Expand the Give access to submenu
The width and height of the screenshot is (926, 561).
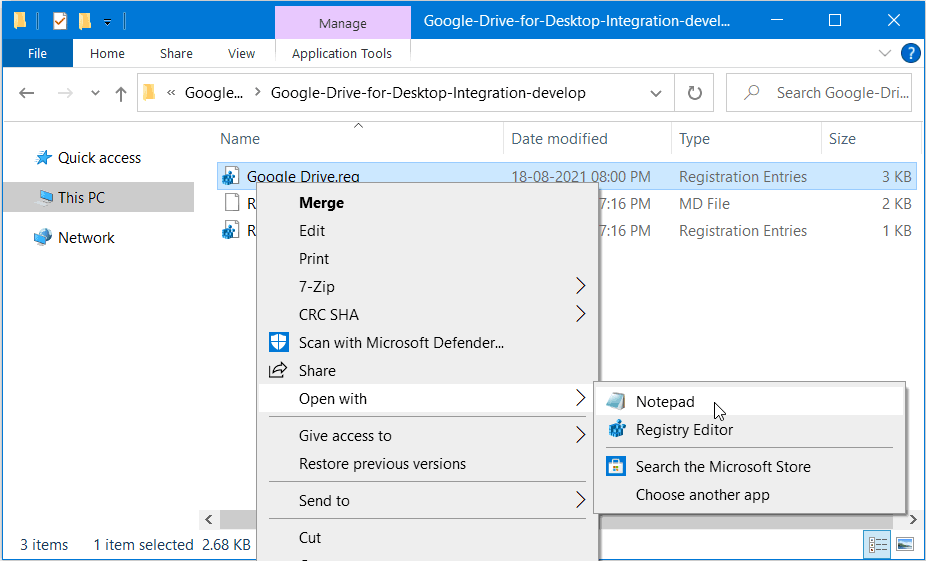tap(428, 435)
